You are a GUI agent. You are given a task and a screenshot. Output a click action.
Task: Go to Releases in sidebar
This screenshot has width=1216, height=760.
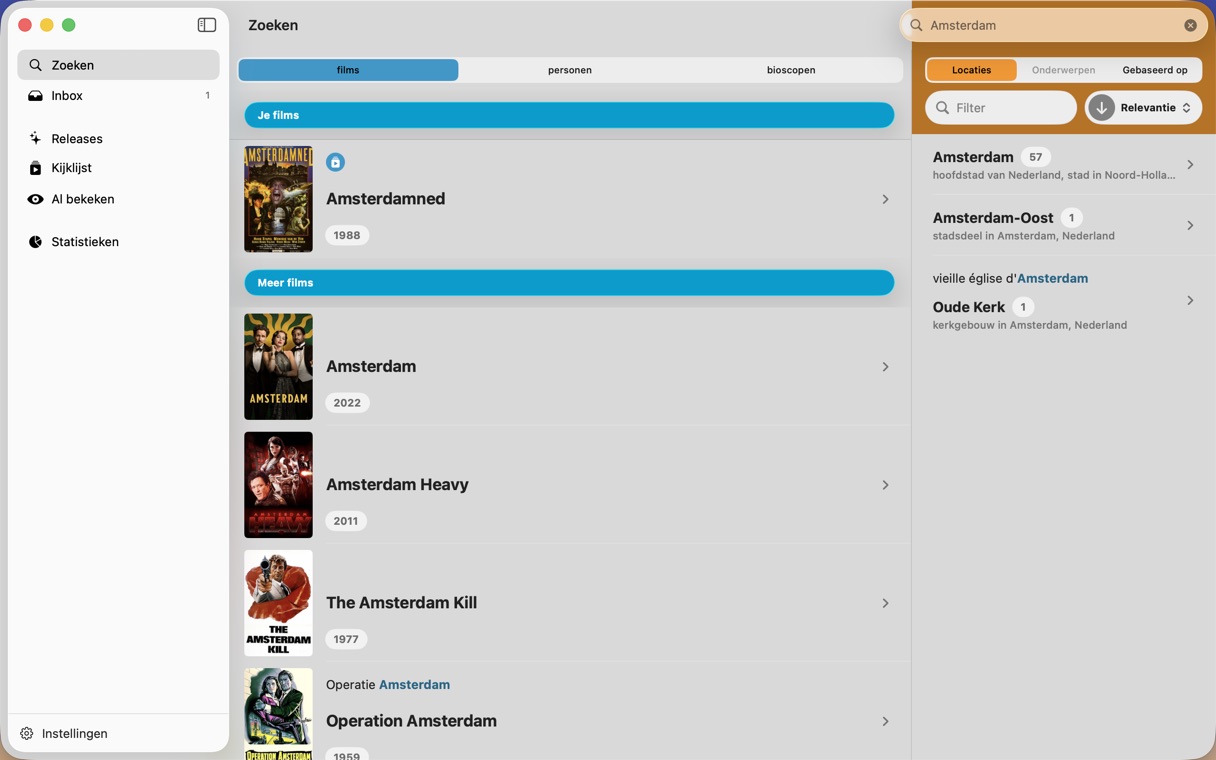(118, 139)
